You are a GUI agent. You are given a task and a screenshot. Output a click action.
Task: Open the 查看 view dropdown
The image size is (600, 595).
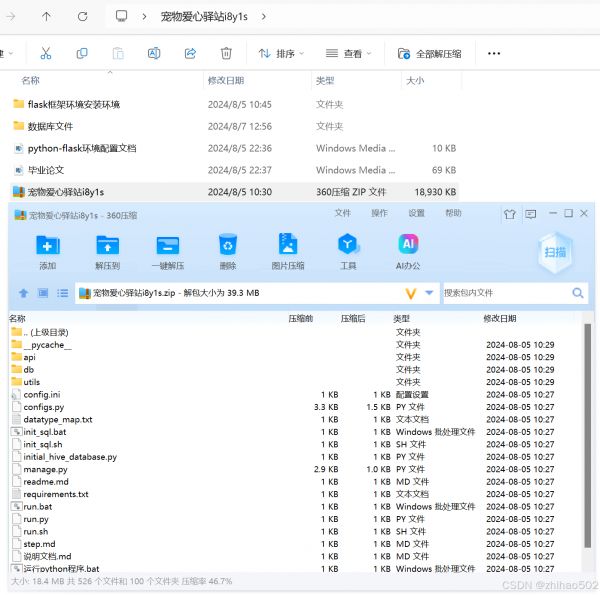pos(348,54)
